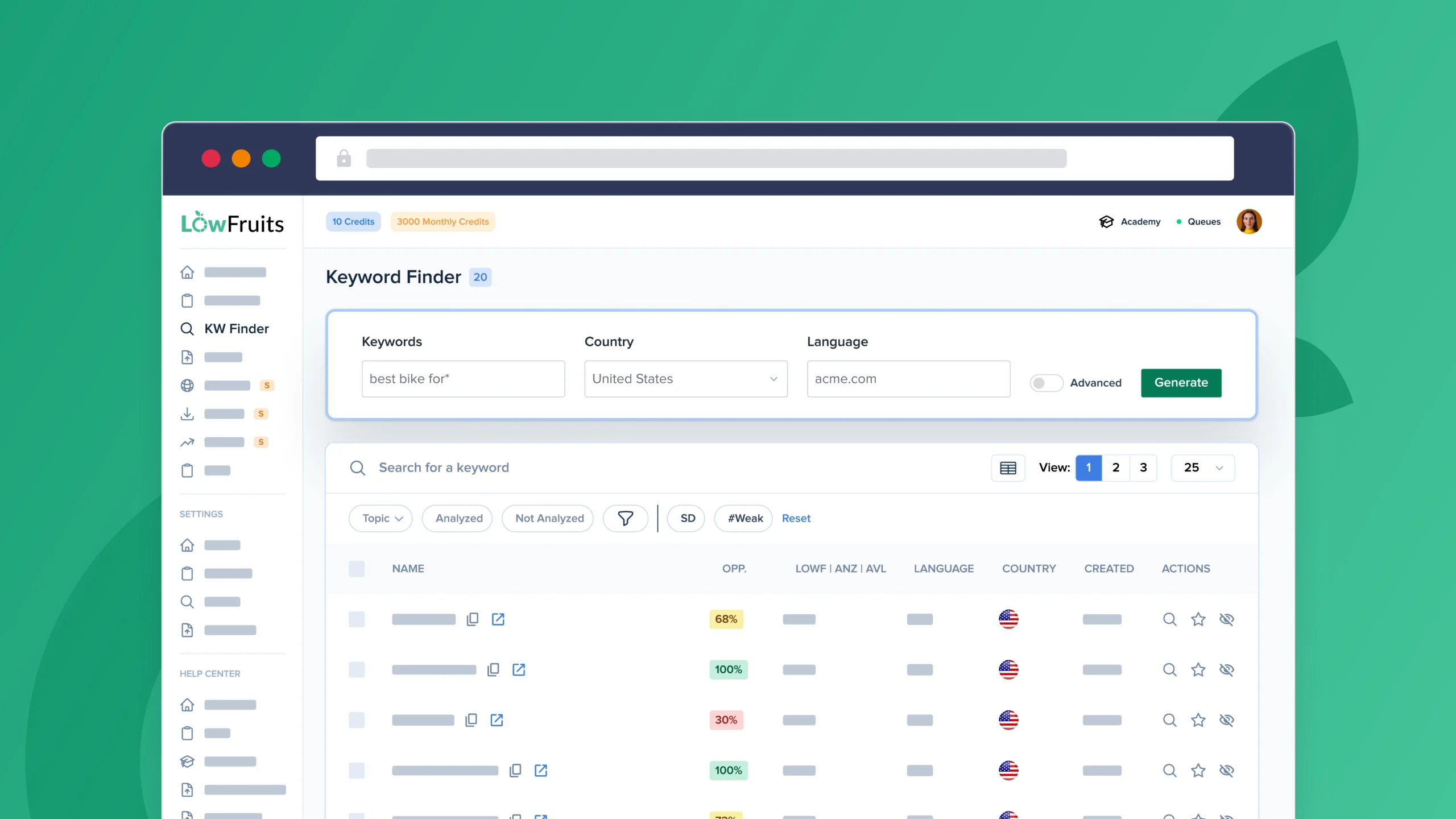Switch to View 2
Image resolution: width=1456 pixels, height=819 pixels.
pos(1116,468)
